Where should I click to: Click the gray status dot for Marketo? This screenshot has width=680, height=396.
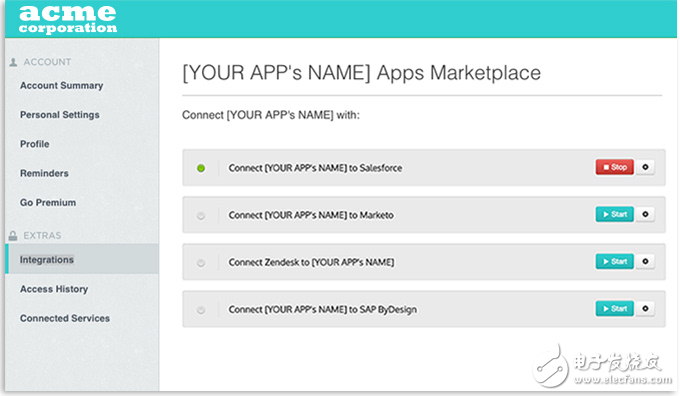pyautogui.click(x=201, y=216)
